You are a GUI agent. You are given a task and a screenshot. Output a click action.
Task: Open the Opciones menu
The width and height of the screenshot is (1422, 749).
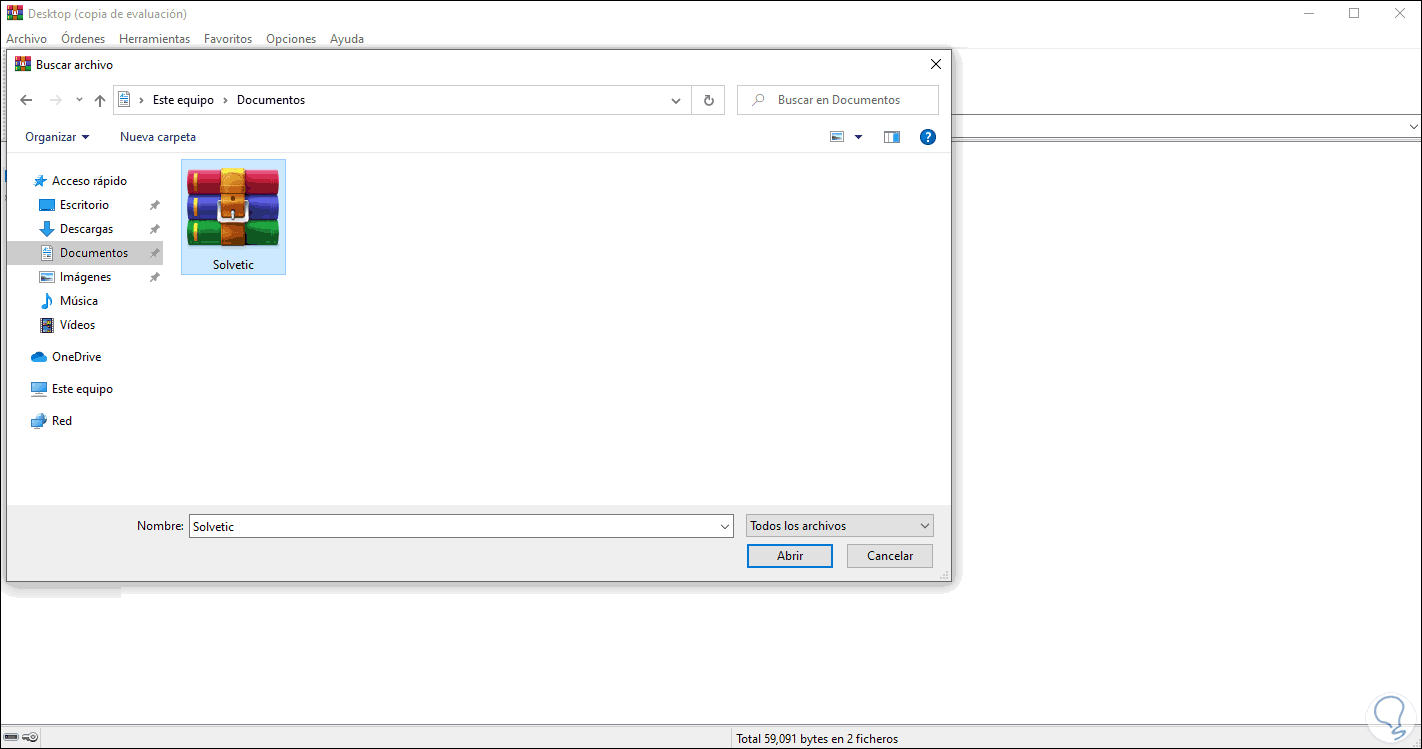(x=290, y=38)
